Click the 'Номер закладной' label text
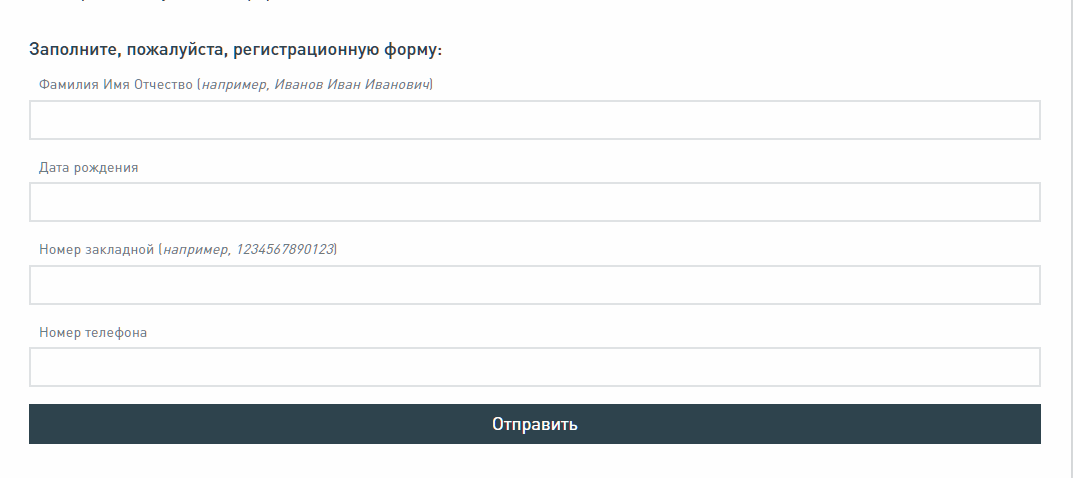1073x478 pixels. (97, 250)
